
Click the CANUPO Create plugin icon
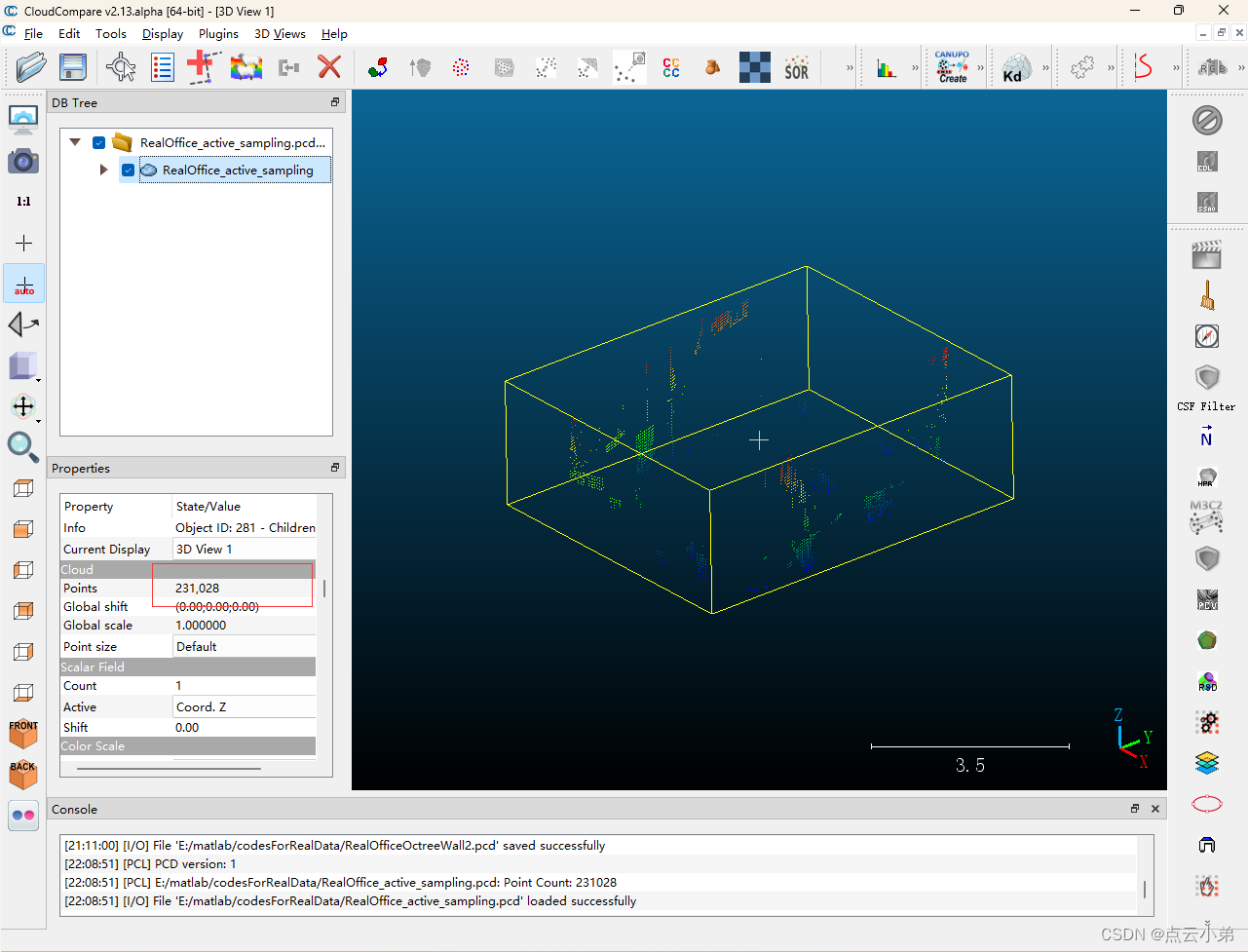tap(952, 67)
